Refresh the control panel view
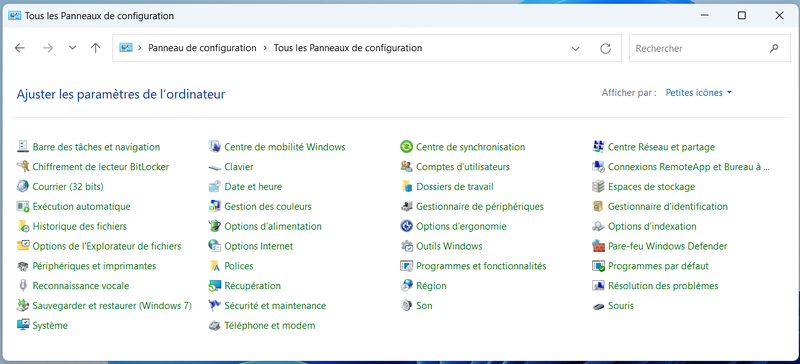Screen dimensions: 800x364 pos(606,48)
